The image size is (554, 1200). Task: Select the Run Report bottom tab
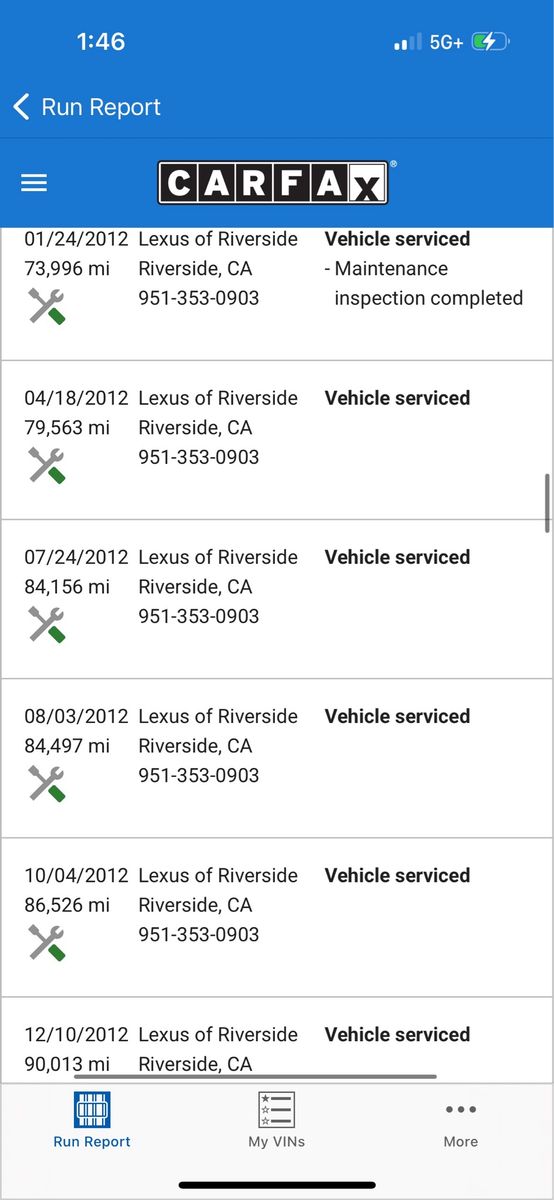click(x=92, y=1119)
